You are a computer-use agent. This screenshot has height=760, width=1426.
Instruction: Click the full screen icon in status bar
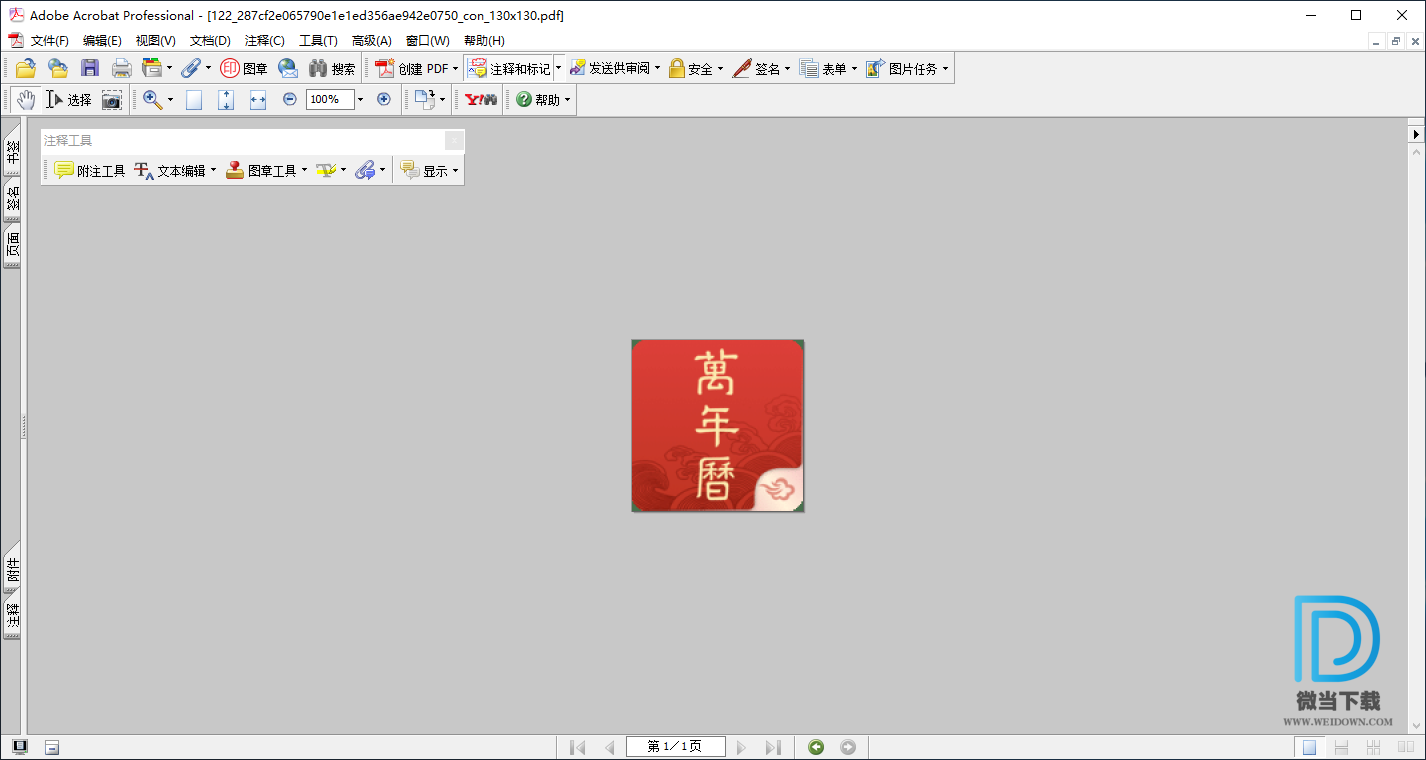click(x=20, y=747)
